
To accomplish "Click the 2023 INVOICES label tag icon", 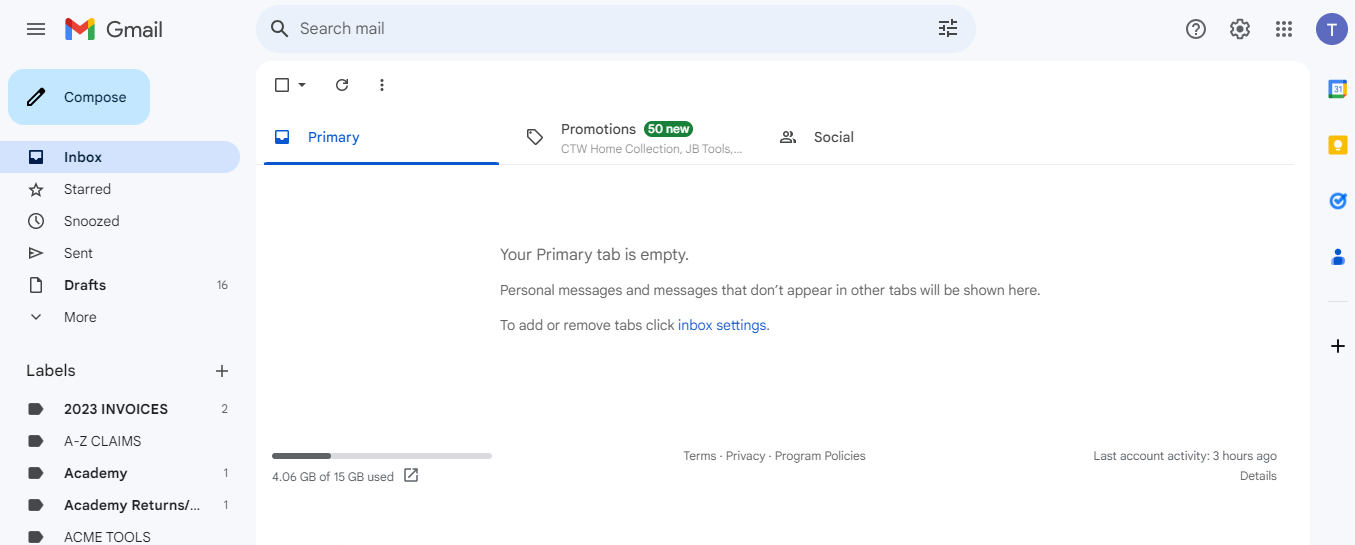I will [x=36, y=409].
